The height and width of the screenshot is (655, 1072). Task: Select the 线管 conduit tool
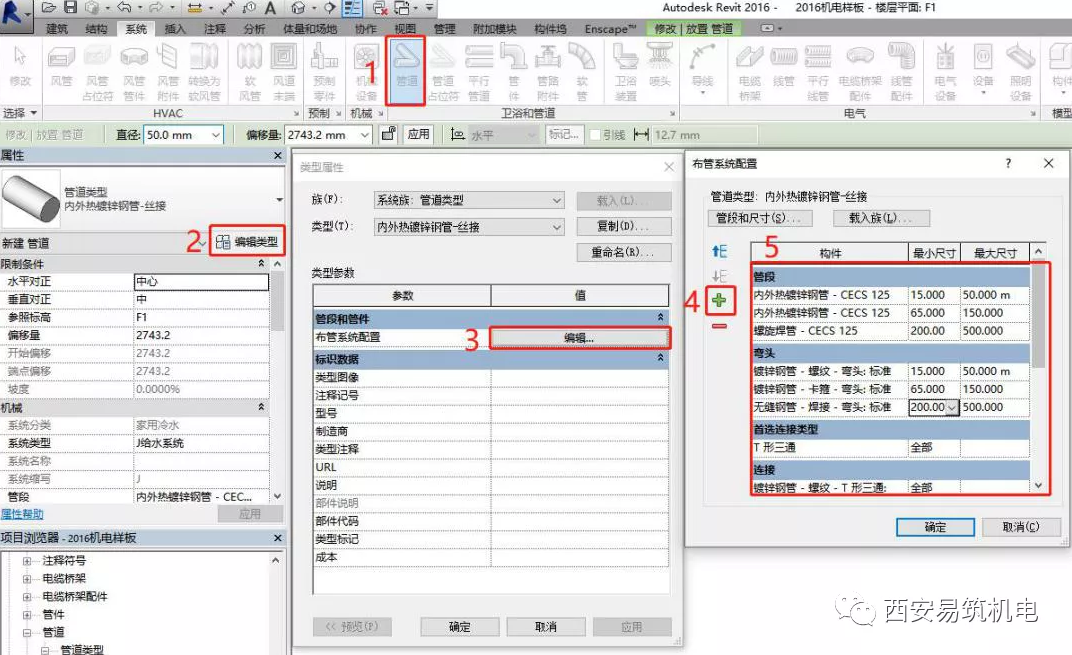tap(783, 66)
